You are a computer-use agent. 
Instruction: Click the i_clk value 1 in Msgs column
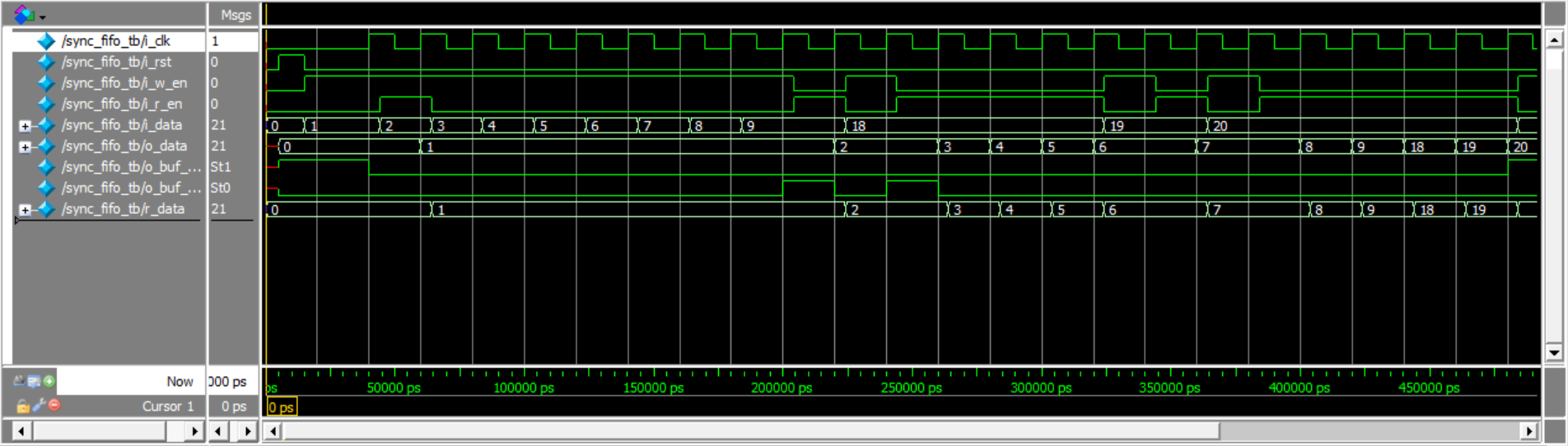(x=215, y=40)
